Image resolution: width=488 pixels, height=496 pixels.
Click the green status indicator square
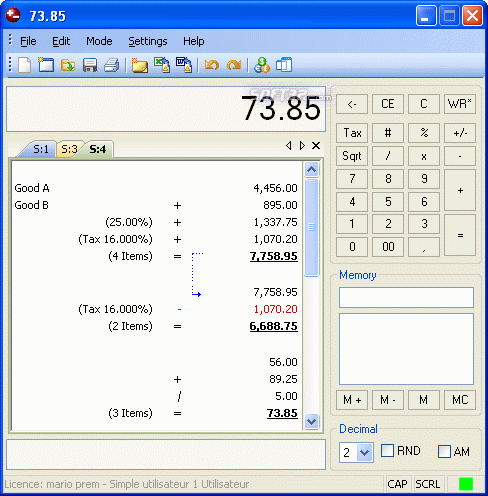tap(466, 484)
